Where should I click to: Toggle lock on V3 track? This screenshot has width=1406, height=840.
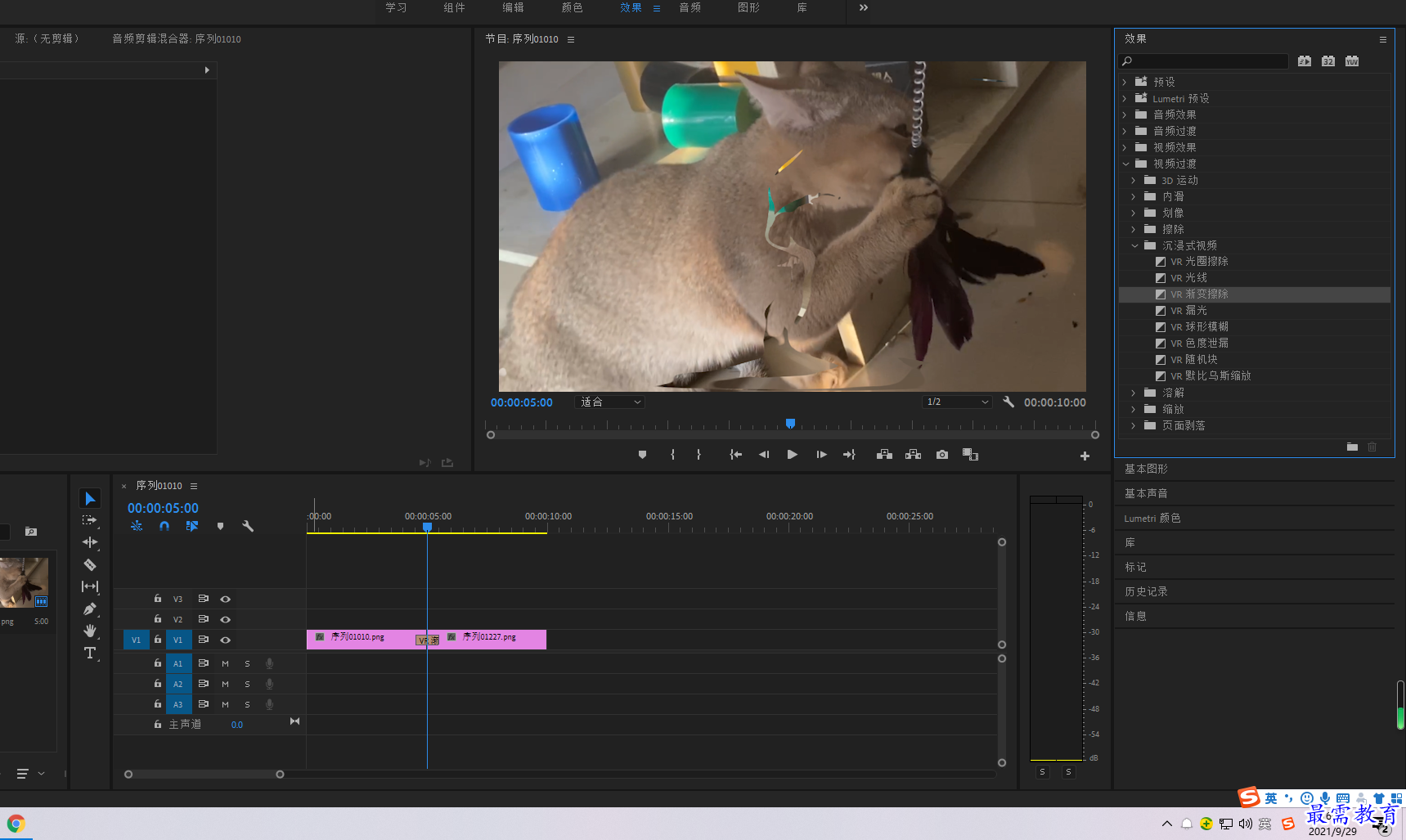tap(158, 599)
